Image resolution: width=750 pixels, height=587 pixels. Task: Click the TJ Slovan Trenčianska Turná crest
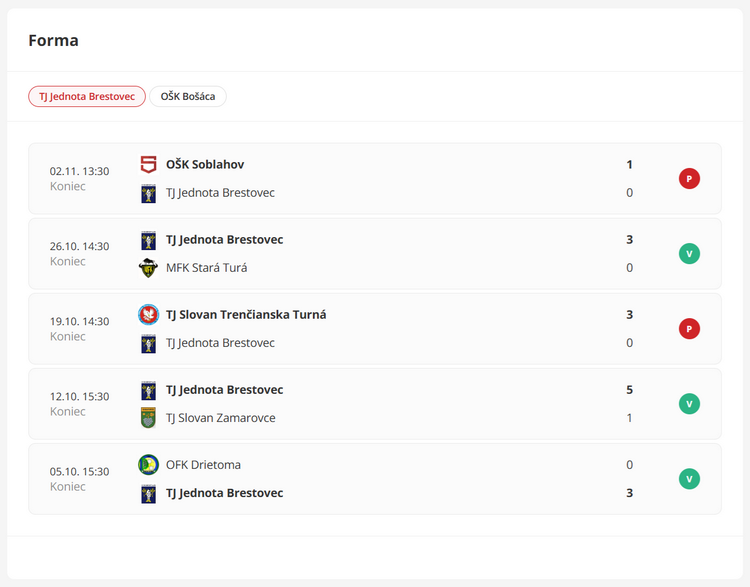pos(148,315)
